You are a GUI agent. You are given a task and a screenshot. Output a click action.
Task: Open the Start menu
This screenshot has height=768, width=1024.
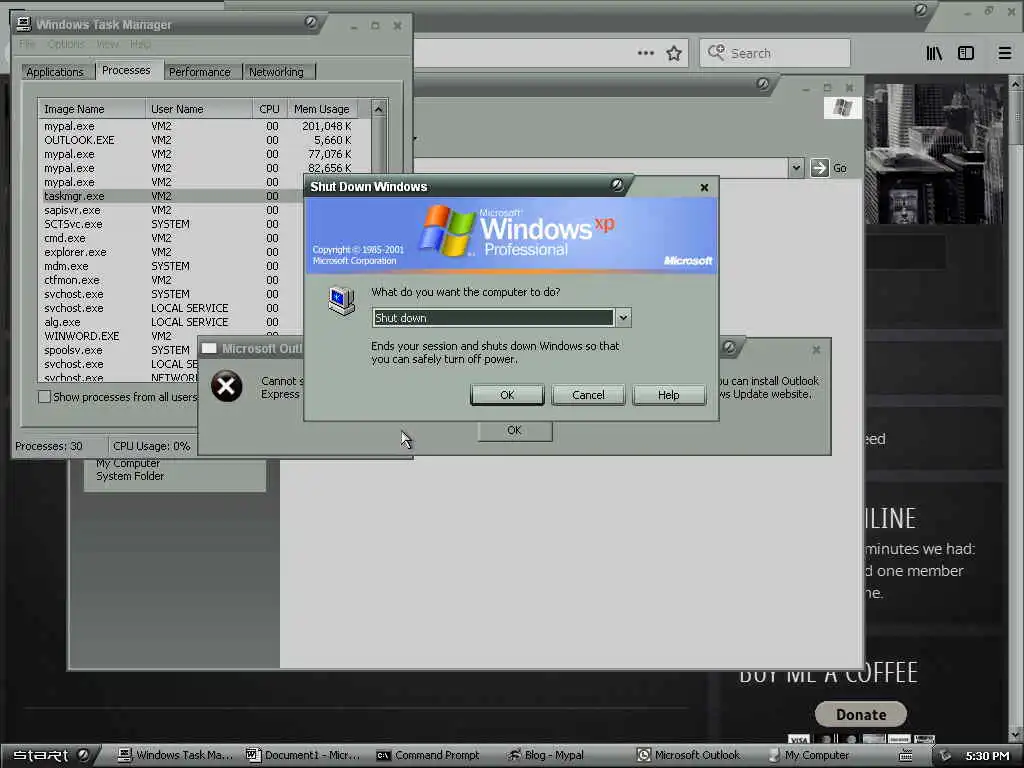pyautogui.click(x=40, y=756)
